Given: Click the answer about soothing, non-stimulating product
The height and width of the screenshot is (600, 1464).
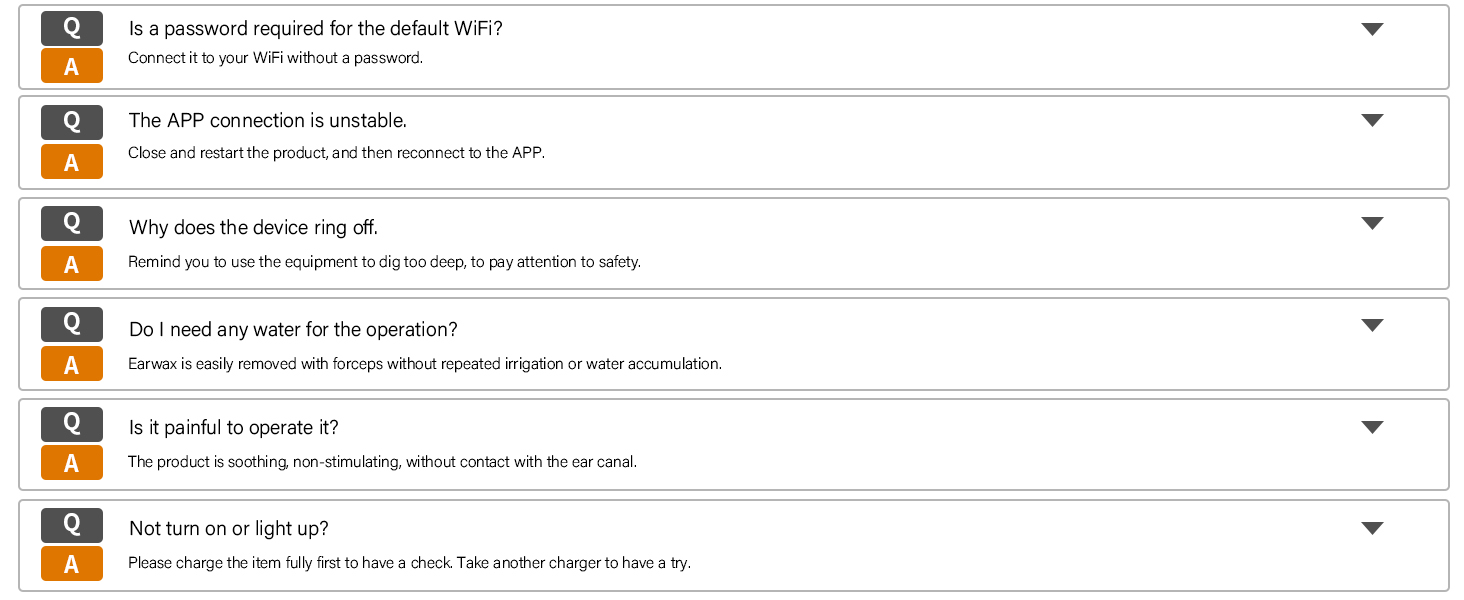Looking at the screenshot, I should point(382,462).
